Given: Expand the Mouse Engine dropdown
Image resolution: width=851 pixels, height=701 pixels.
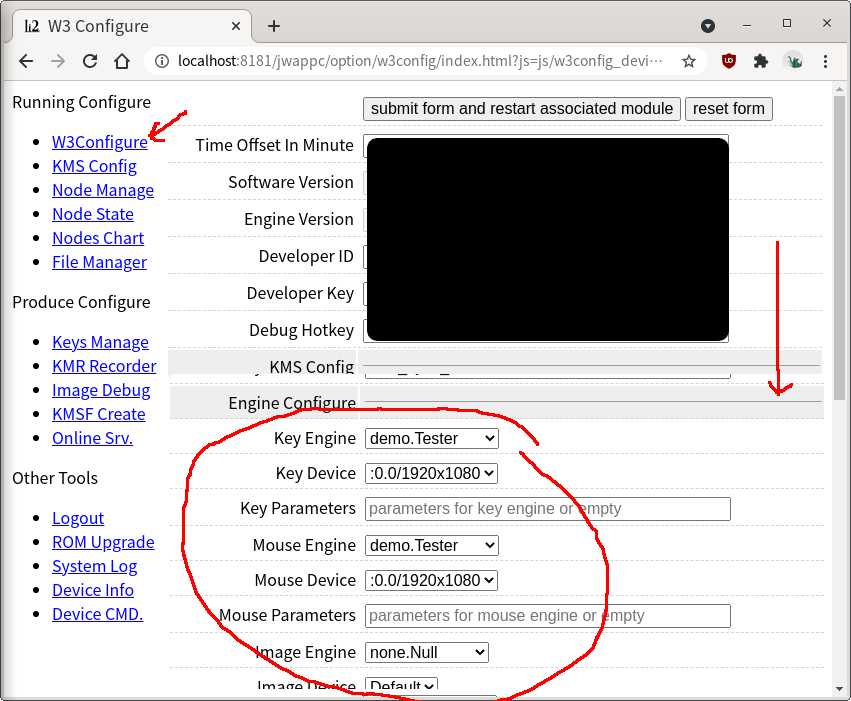Looking at the screenshot, I should tap(432, 545).
